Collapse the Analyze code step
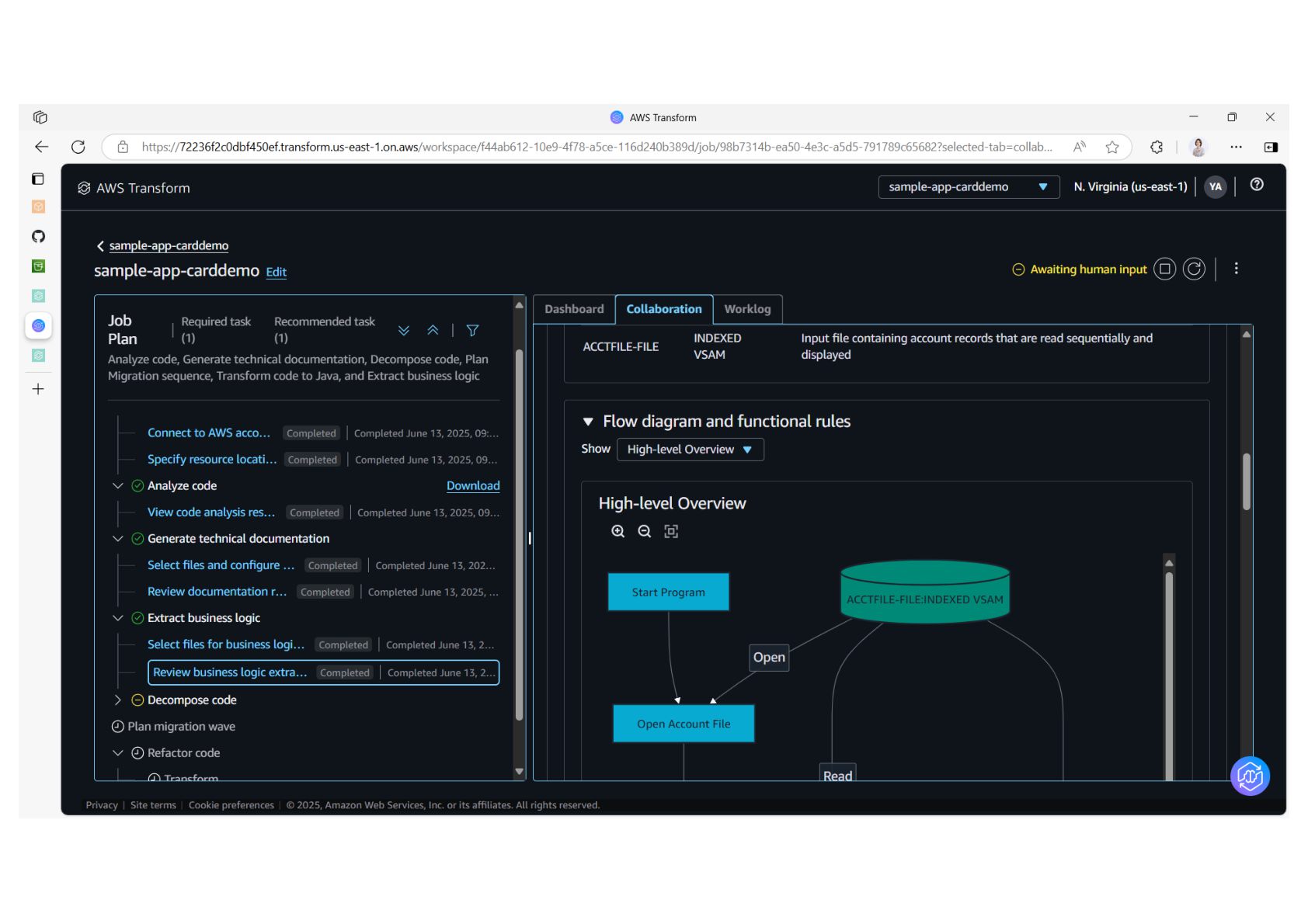 [118, 486]
